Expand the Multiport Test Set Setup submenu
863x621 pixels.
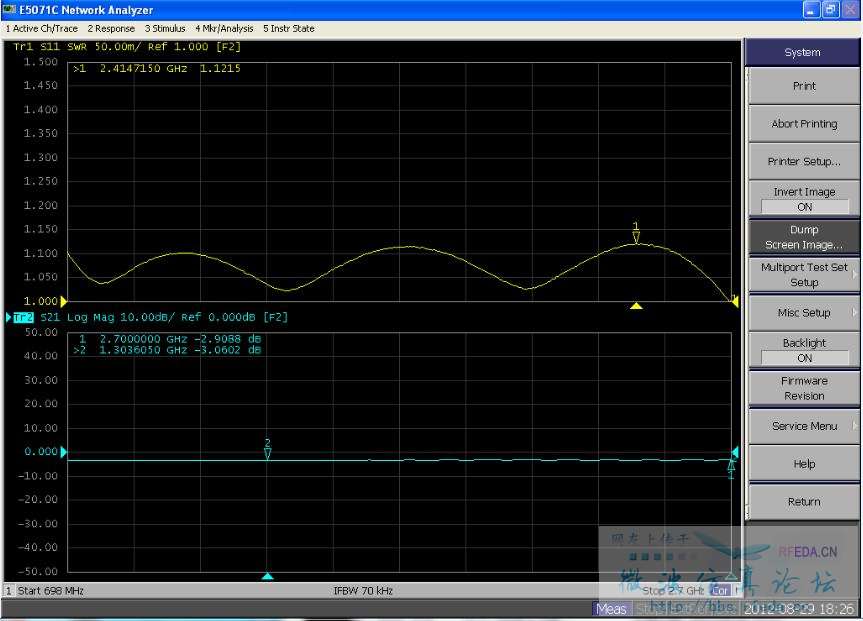(x=804, y=275)
